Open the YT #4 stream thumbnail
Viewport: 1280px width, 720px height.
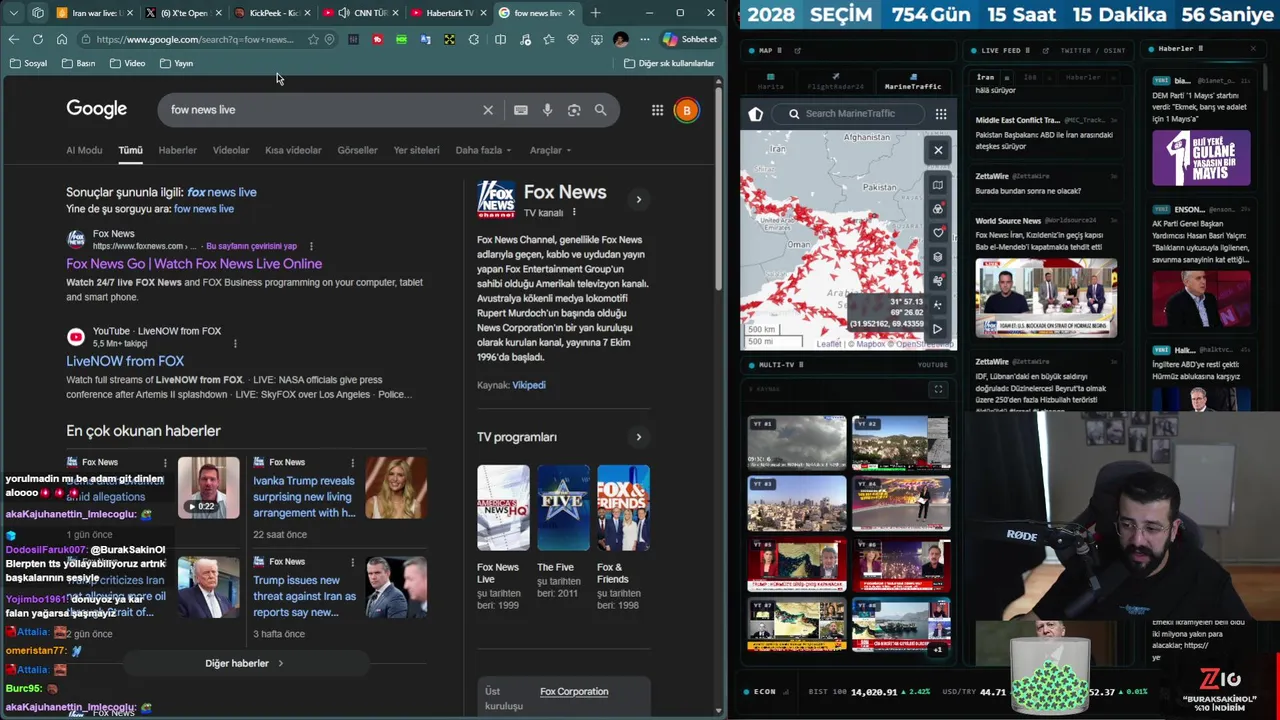click(901, 504)
